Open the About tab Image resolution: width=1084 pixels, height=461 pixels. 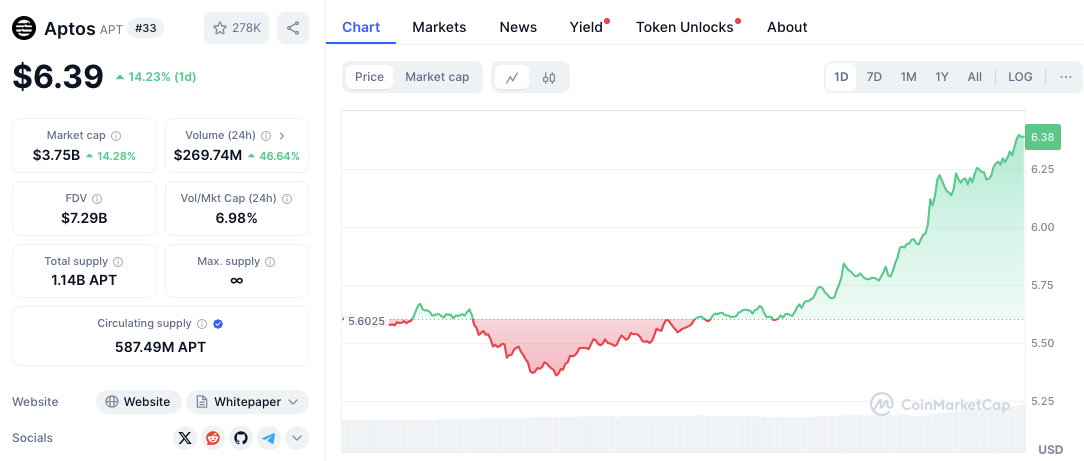click(x=787, y=27)
